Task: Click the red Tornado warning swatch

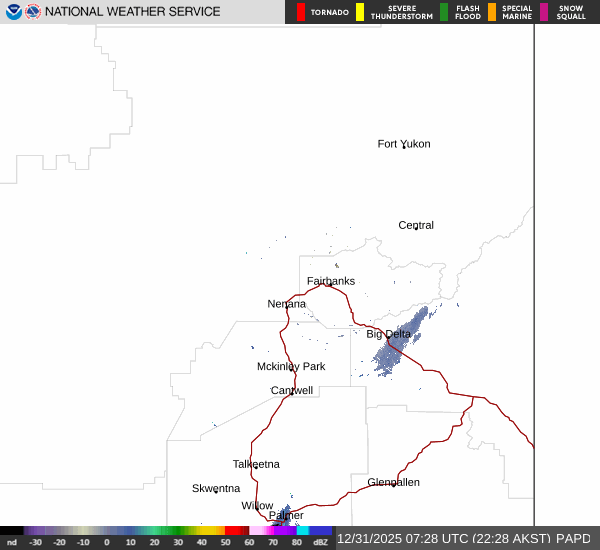Action: click(301, 12)
